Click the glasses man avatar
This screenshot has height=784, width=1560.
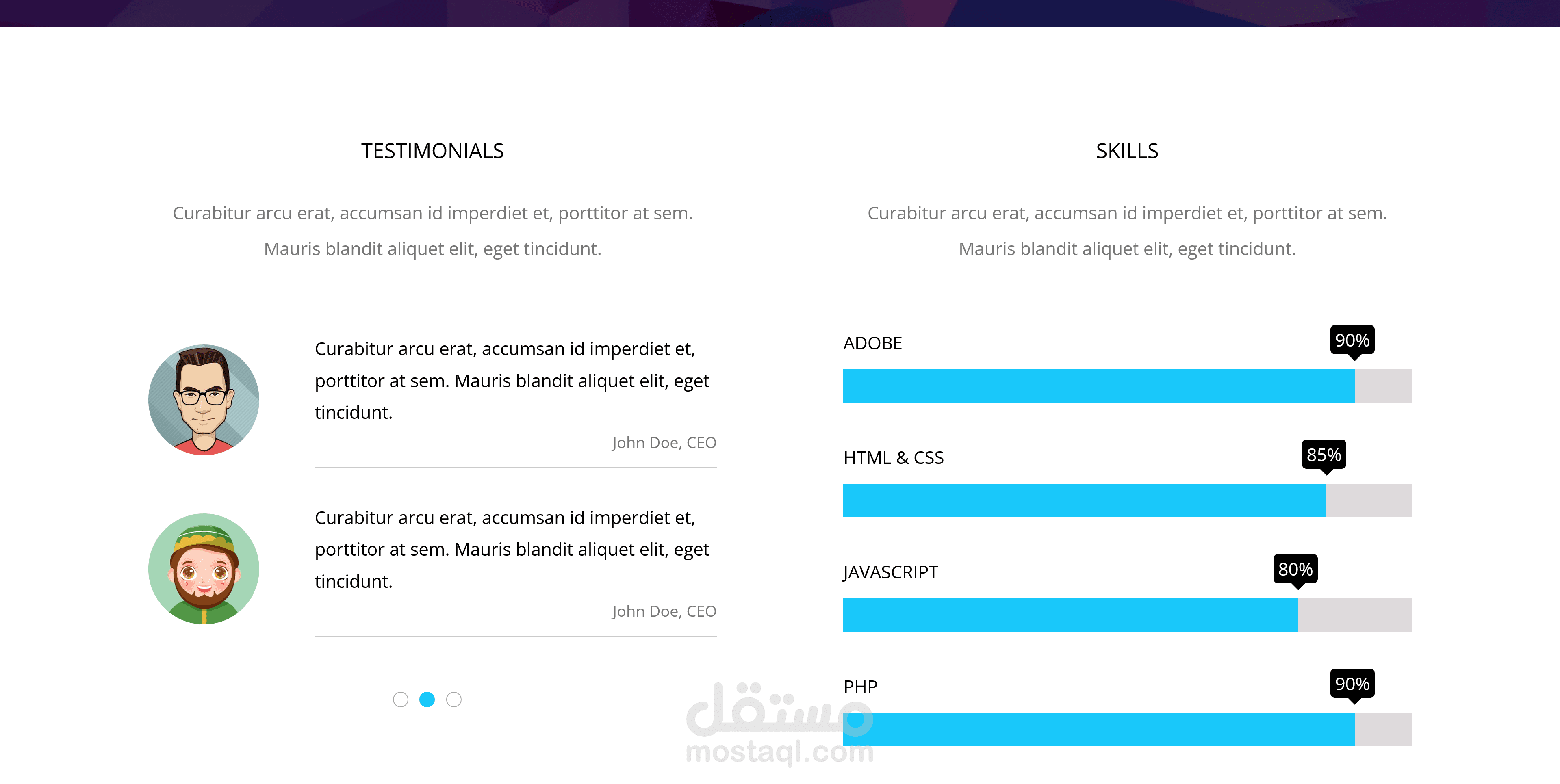click(x=204, y=400)
